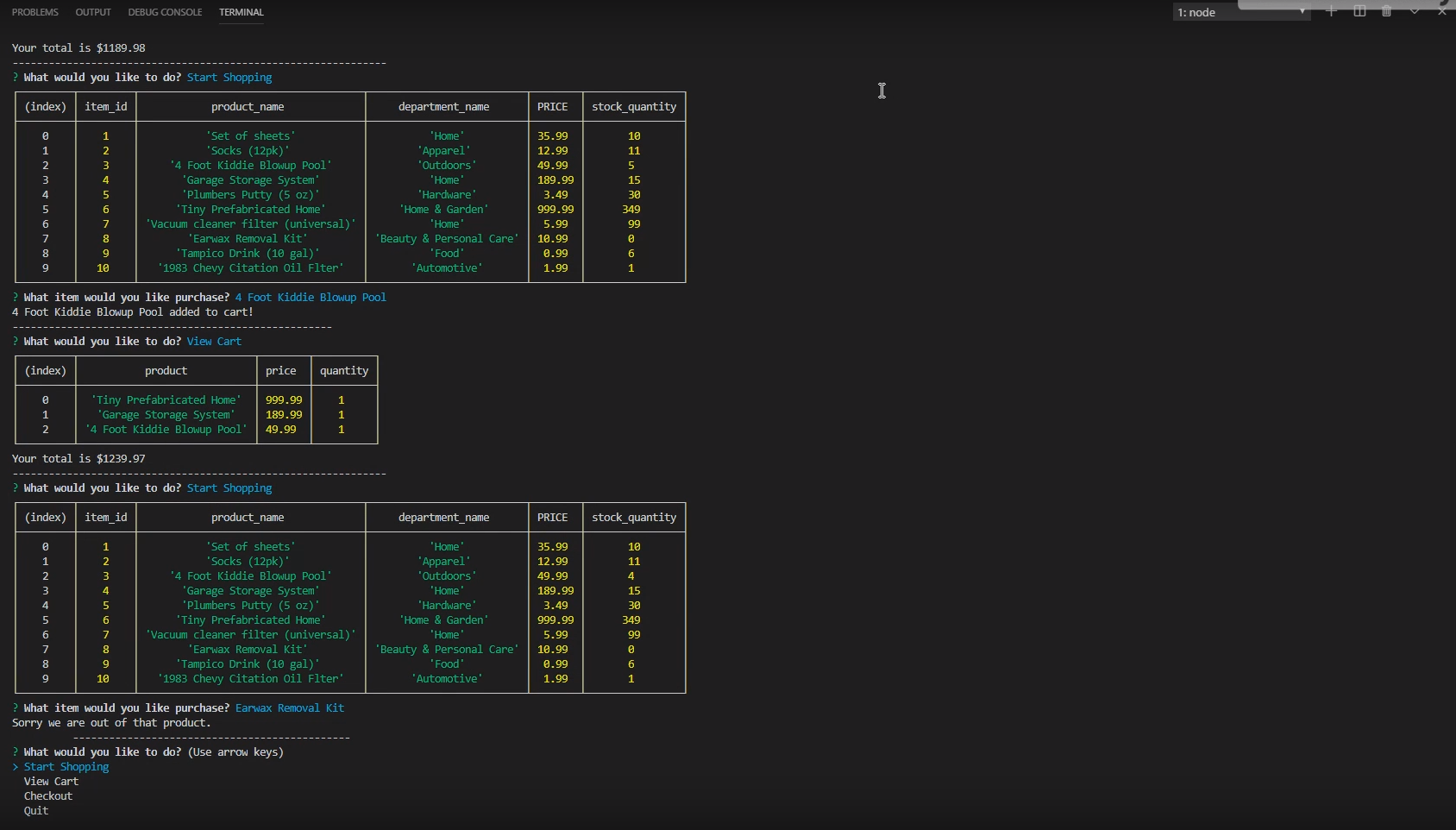Open the '1: node' terminal selector dropdown

[1240, 12]
